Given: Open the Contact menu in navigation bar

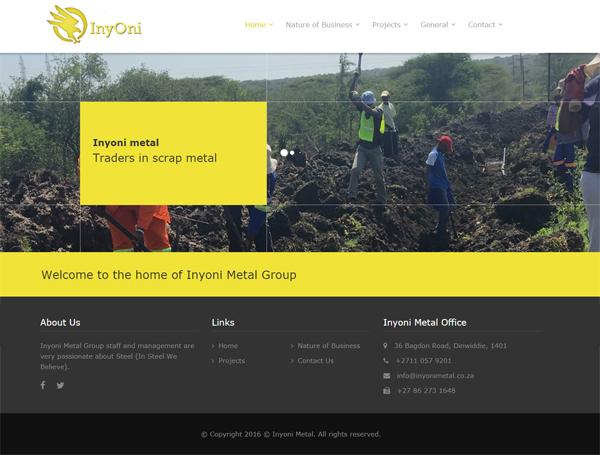Looking at the screenshot, I should (x=485, y=24).
